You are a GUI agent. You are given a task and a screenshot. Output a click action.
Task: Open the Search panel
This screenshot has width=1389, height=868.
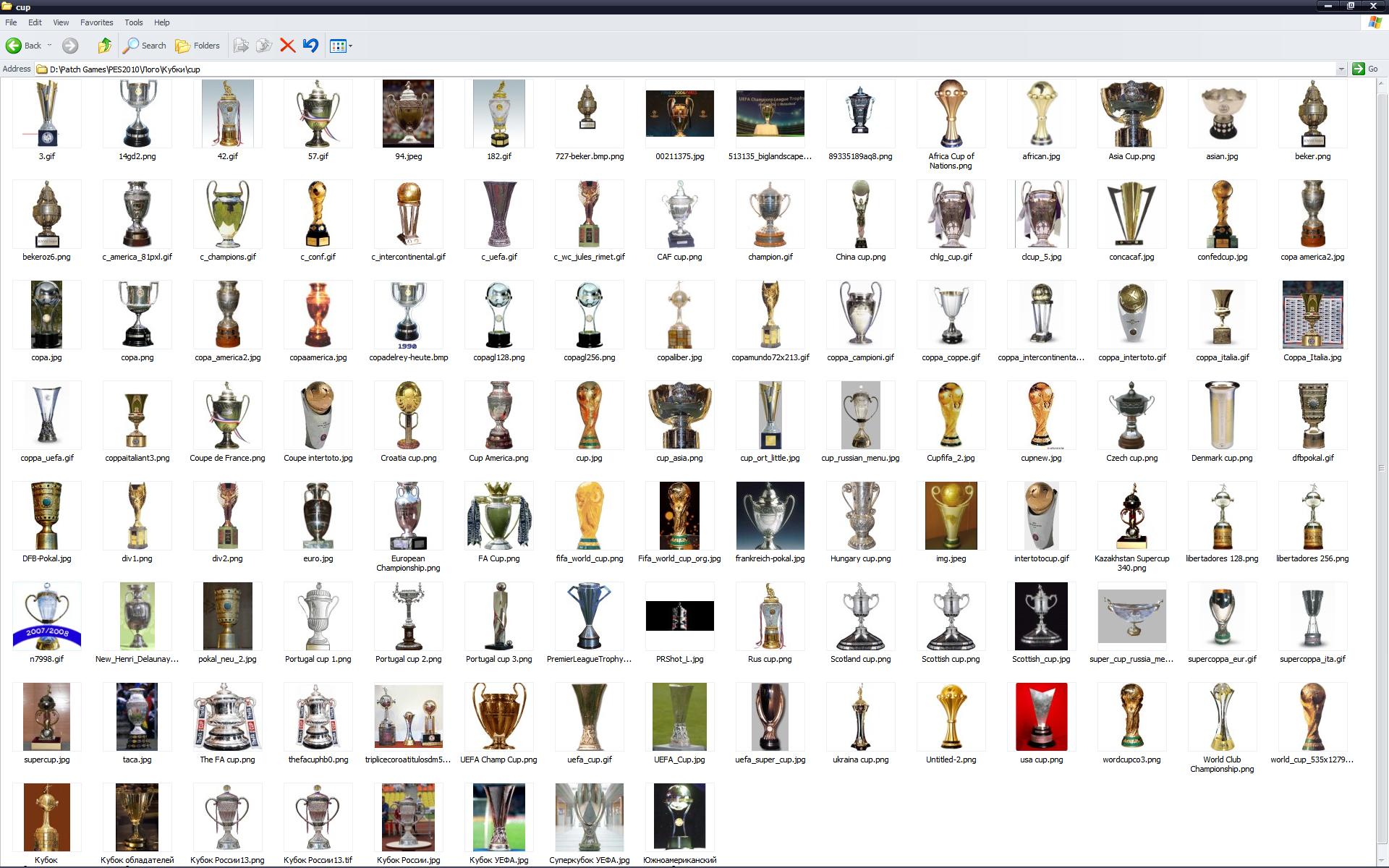145,46
